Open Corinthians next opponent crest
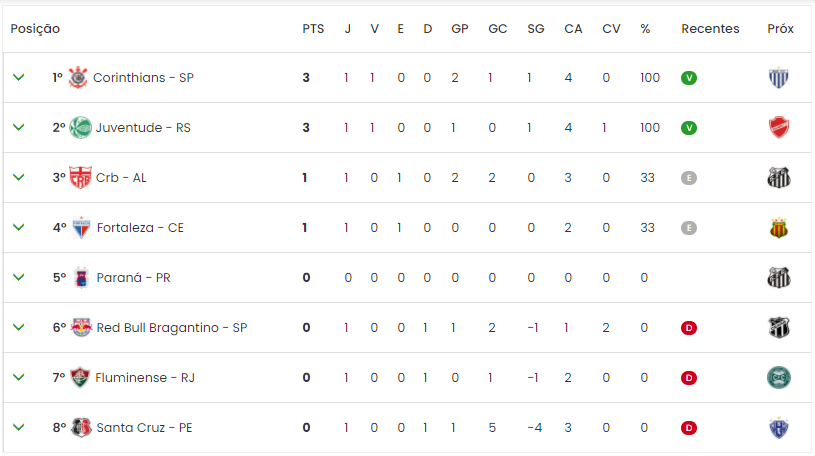Viewport: 815px width, 456px height. coord(779,78)
